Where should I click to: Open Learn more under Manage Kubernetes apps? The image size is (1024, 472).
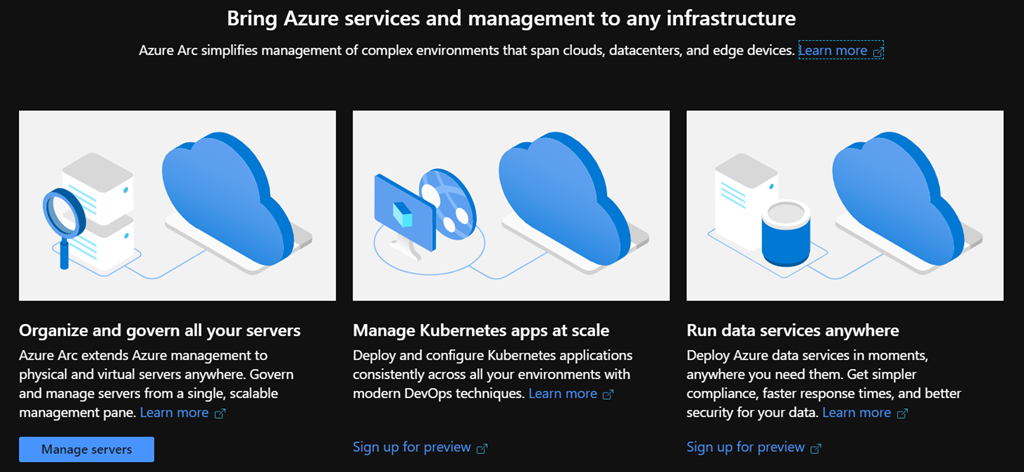[563, 393]
